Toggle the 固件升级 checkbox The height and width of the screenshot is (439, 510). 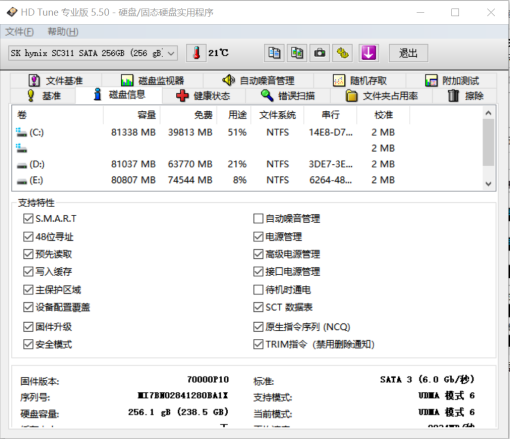tap(28, 327)
